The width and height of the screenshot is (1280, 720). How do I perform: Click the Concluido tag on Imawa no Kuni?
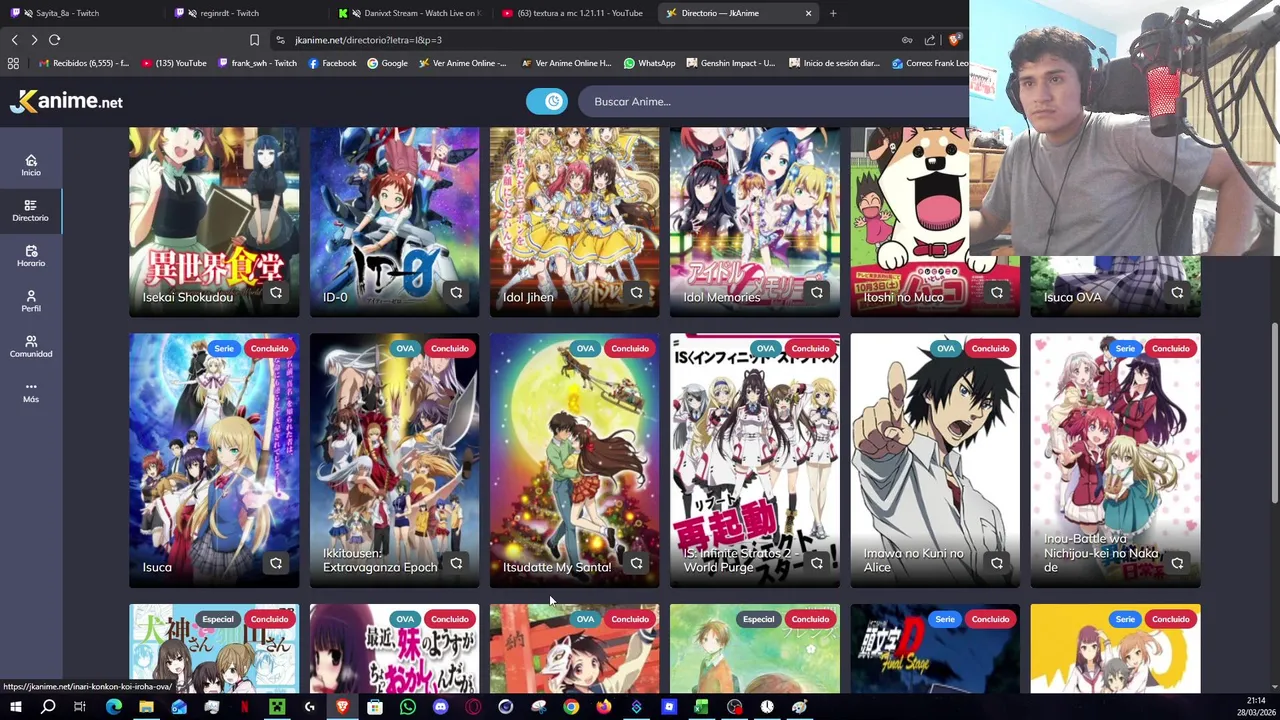coord(990,348)
